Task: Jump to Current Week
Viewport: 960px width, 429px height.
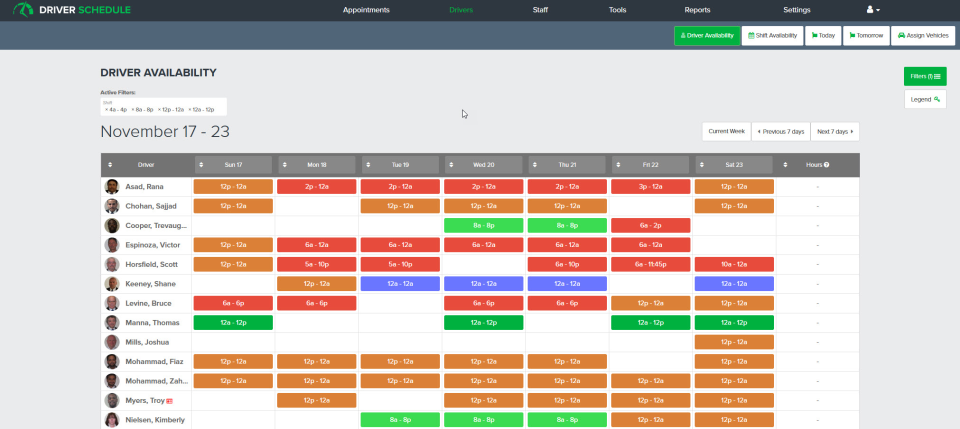Action: pos(726,132)
